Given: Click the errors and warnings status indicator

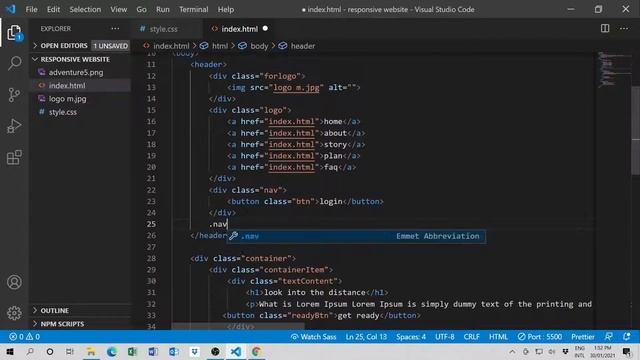Looking at the screenshot, I should (24, 337).
